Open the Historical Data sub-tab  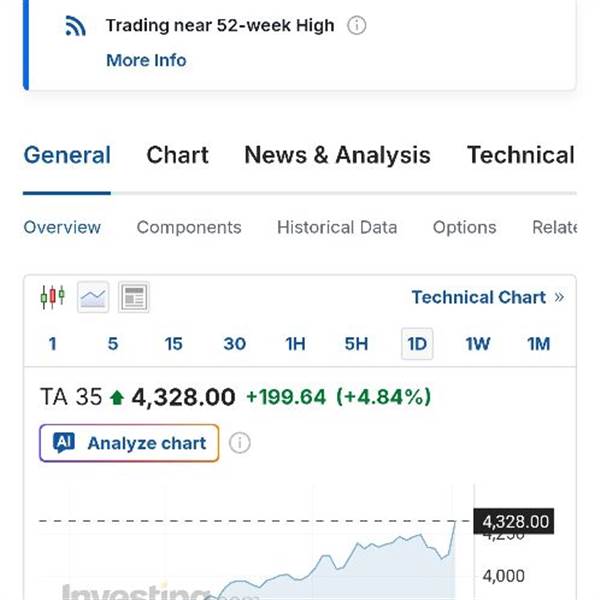click(x=337, y=227)
